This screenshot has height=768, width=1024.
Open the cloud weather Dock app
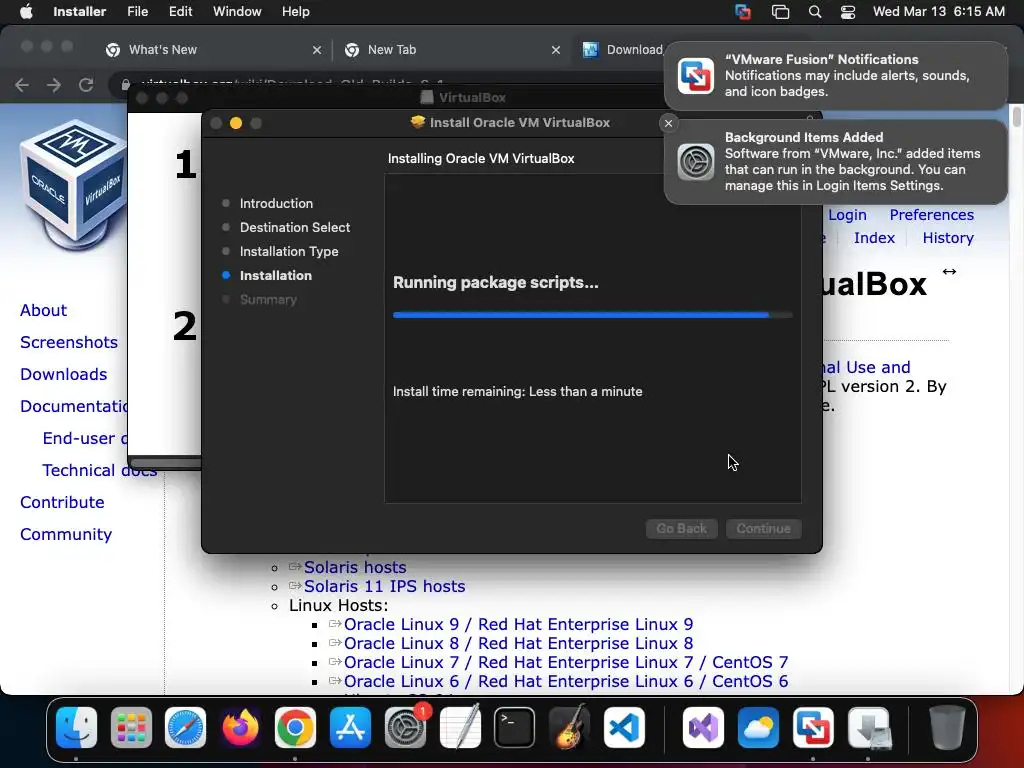pyautogui.click(x=758, y=728)
